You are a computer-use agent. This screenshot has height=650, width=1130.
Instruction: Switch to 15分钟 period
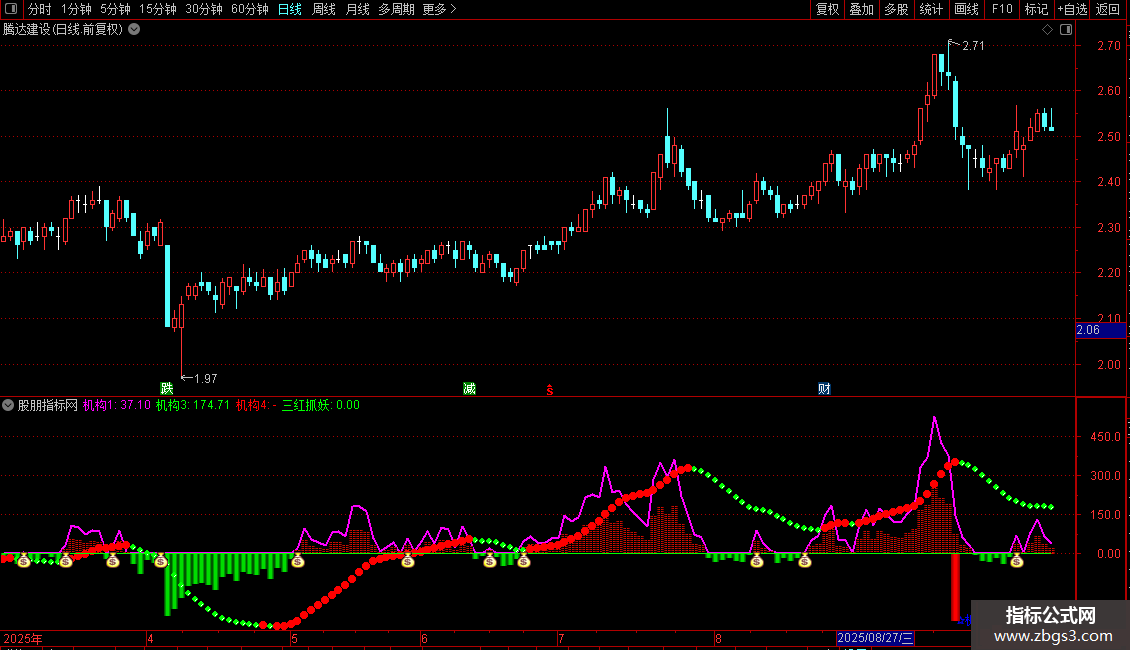pos(158,9)
